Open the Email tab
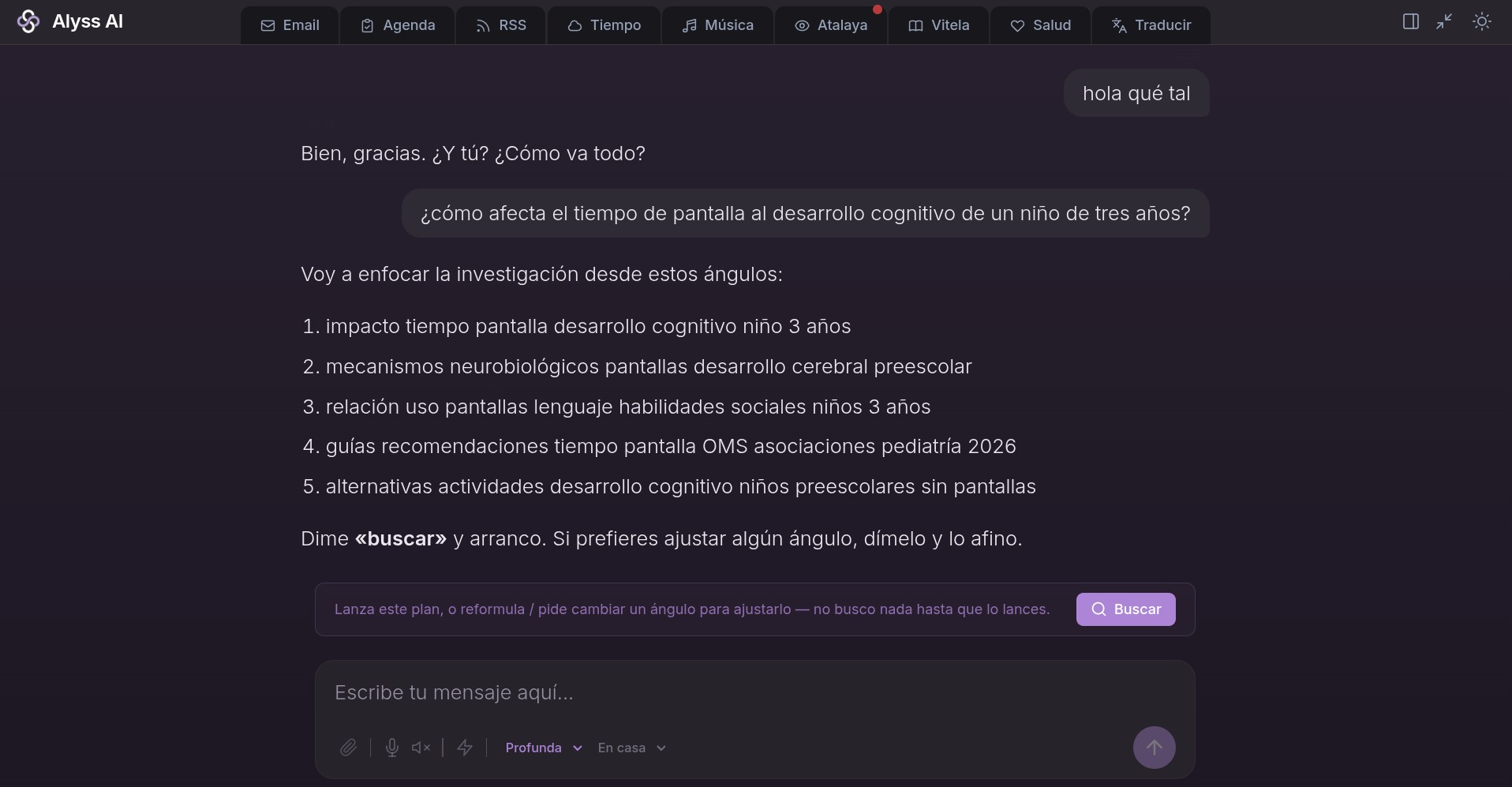Screen dimensions: 1512x787 290,25
